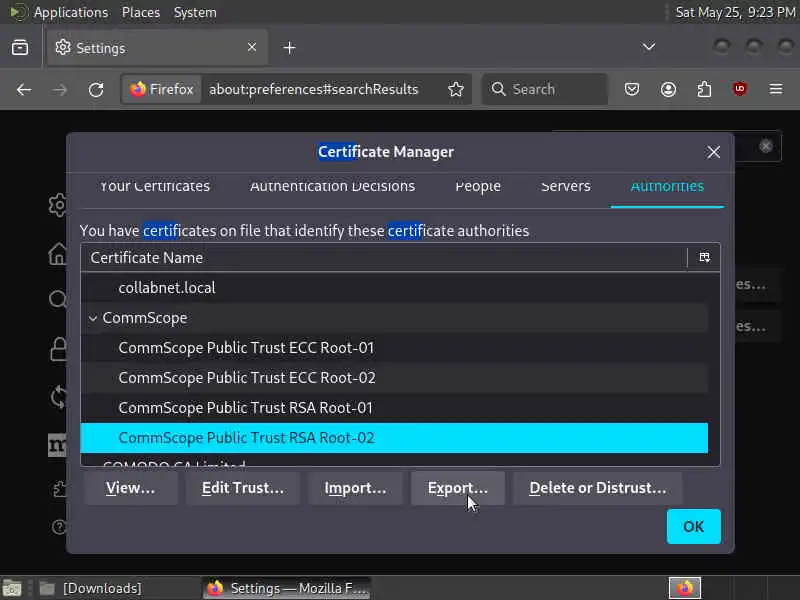The image size is (800, 600).
Task: Open the Places menu
Action: pos(141,12)
